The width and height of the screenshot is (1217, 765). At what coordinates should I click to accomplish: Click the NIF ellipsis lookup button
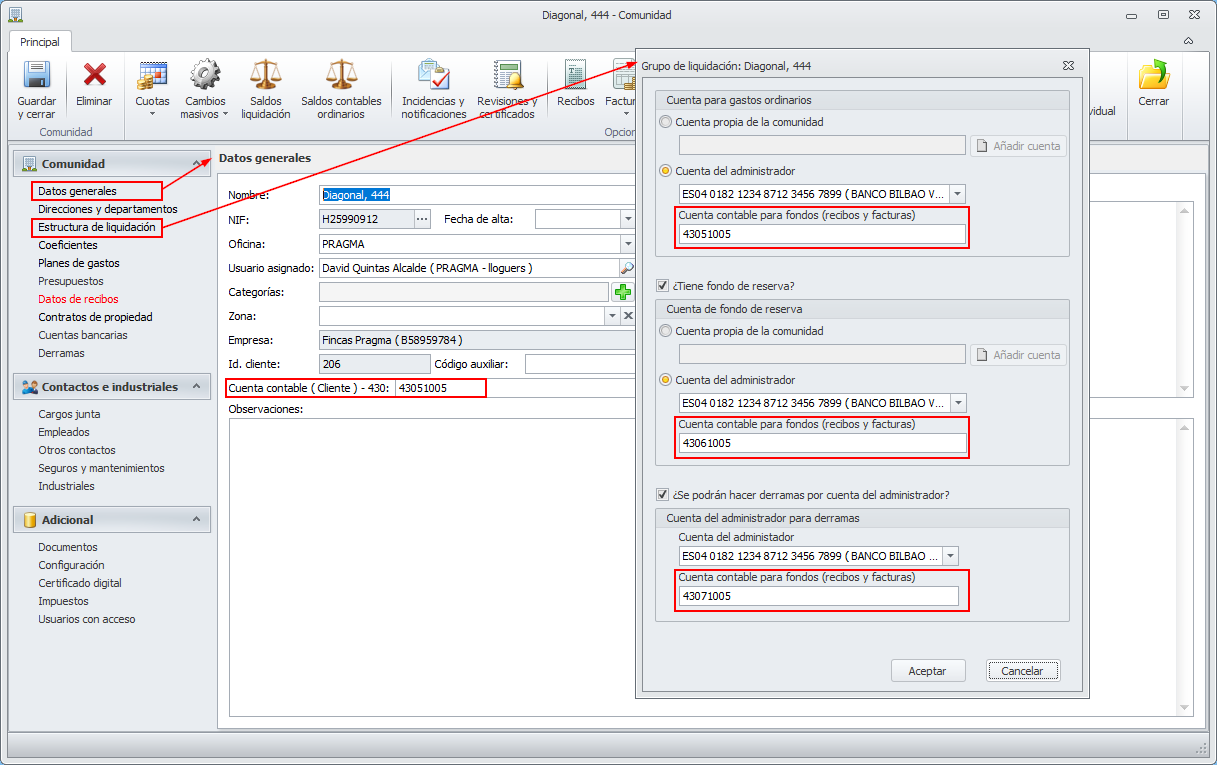click(x=422, y=218)
